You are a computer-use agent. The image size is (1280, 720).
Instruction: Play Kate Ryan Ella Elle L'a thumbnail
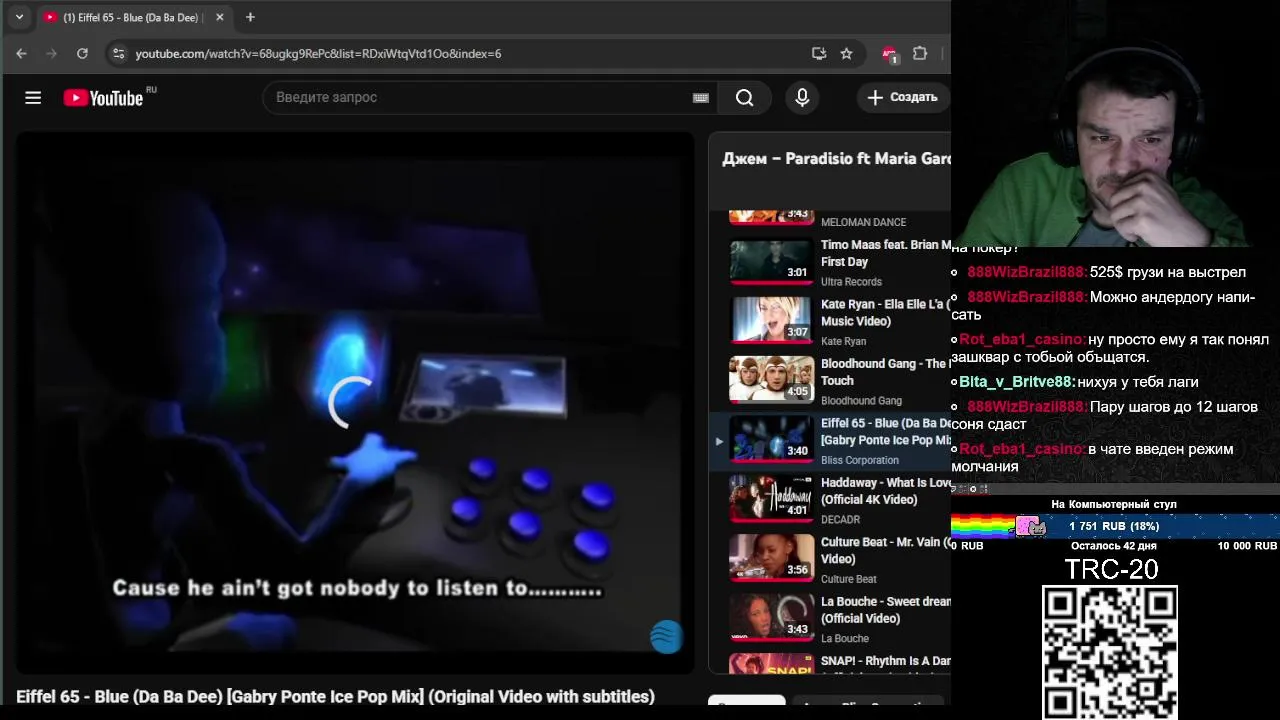point(771,321)
